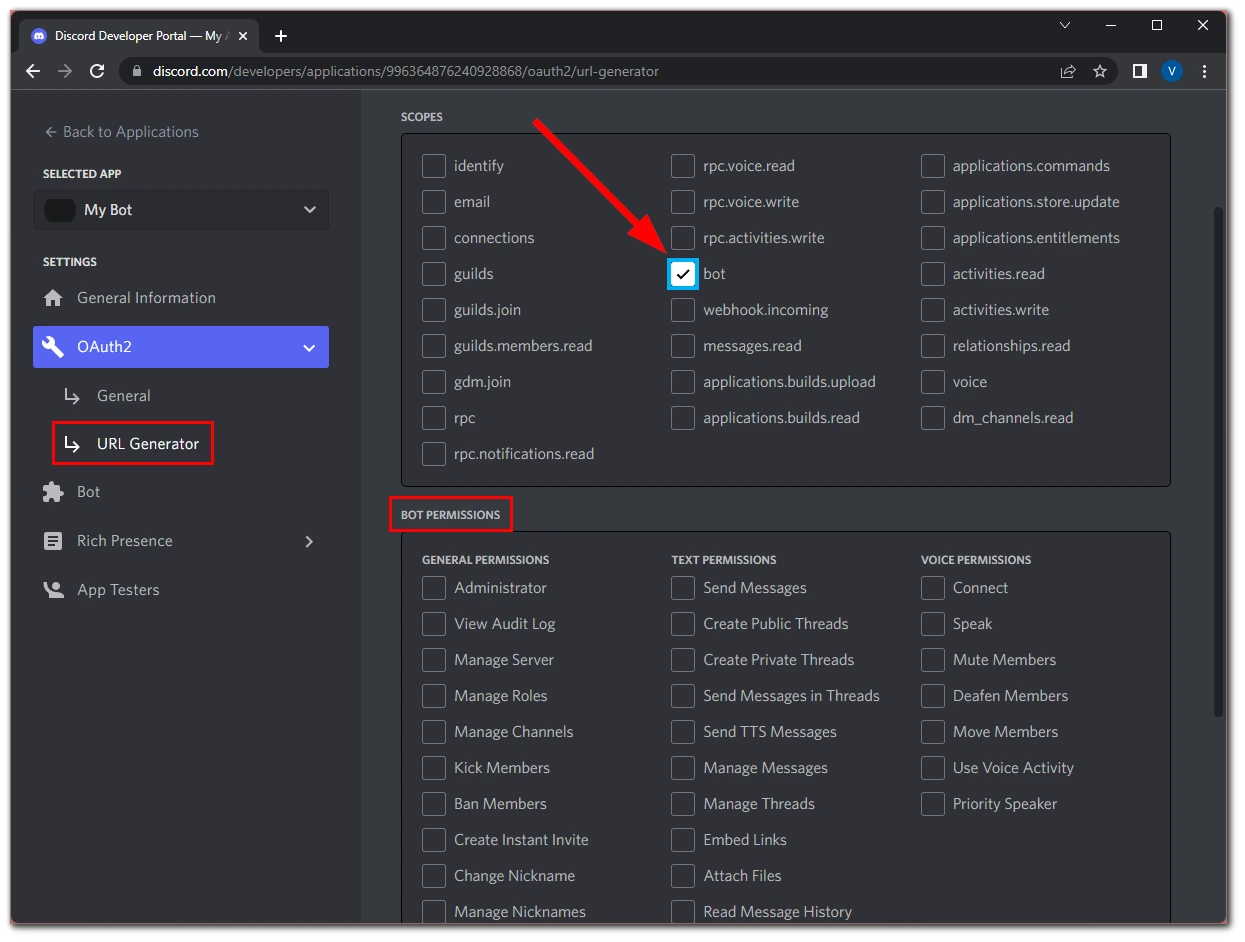The width and height of the screenshot is (1245, 942).
Task: Open the Chrome profile avatar V
Action: pos(1172,71)
